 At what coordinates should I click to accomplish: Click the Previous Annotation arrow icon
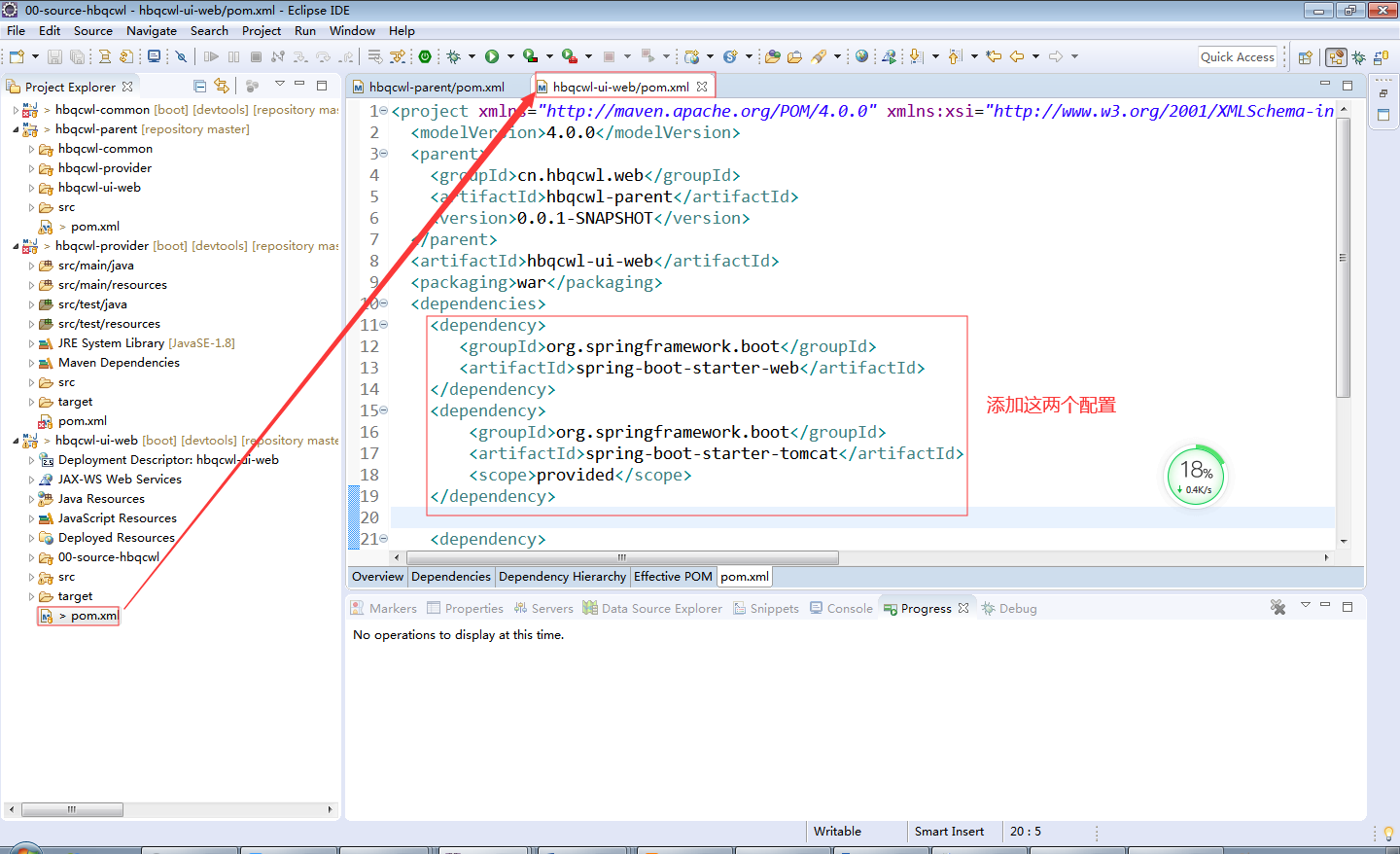click(x=954, y=56)
